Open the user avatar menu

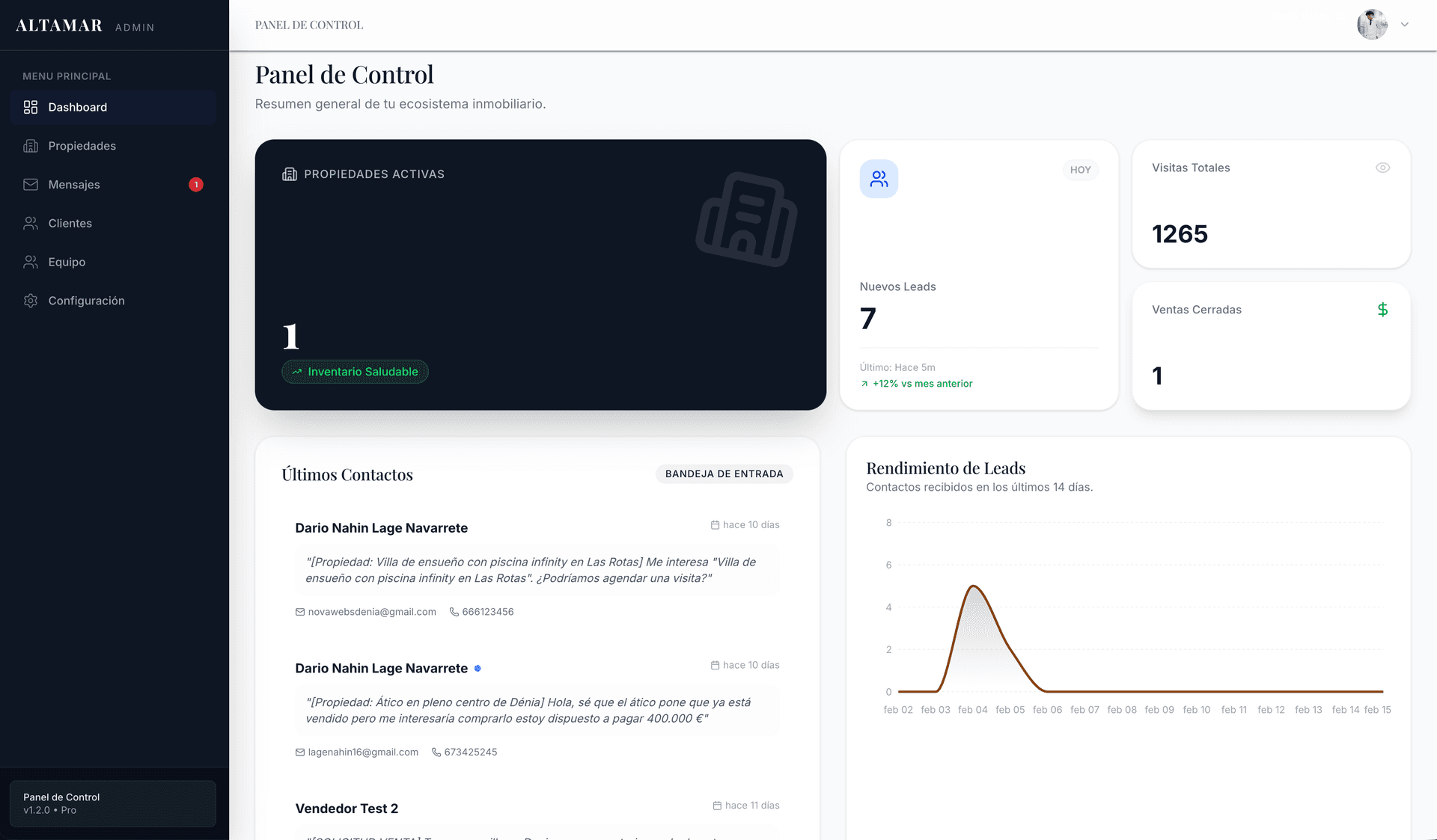(1372, 25)
